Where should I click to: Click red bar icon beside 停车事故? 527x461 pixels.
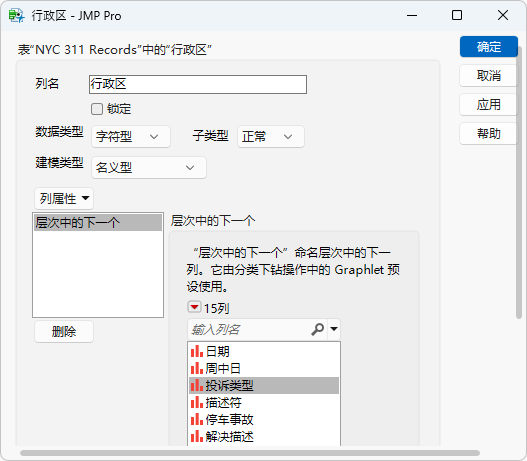(197, 419)
